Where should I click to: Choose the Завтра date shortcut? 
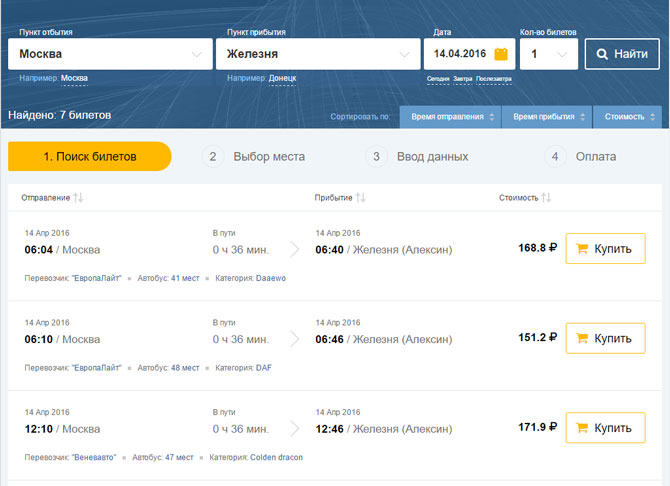462,79
